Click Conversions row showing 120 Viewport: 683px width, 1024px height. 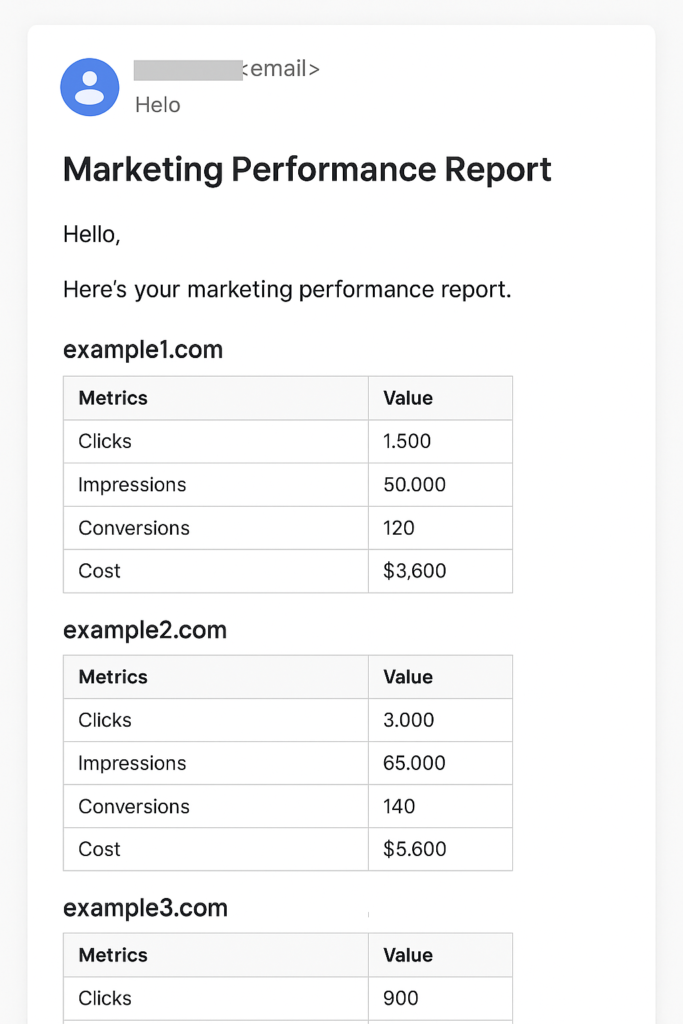pos(288,528)
